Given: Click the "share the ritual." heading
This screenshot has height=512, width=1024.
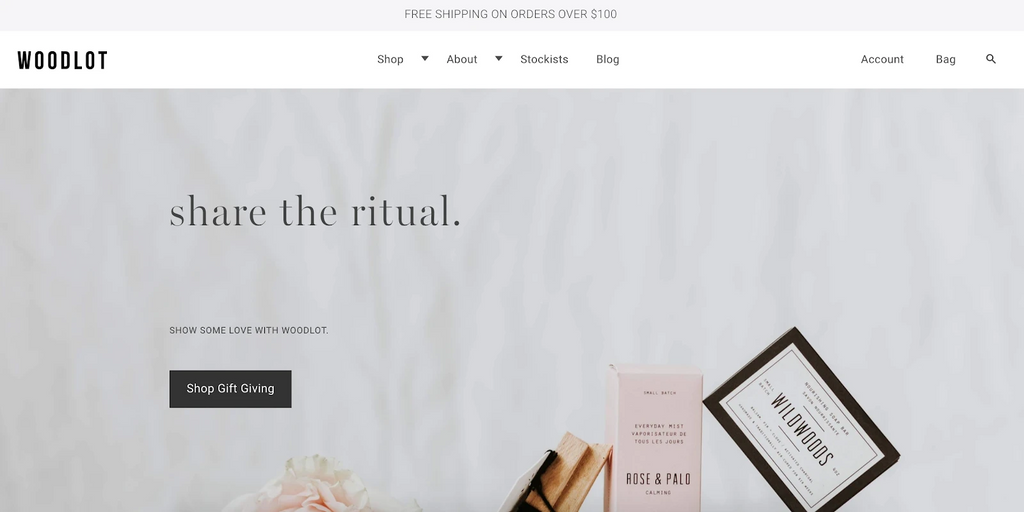Looking at the screenshot, I should point(315,212).
